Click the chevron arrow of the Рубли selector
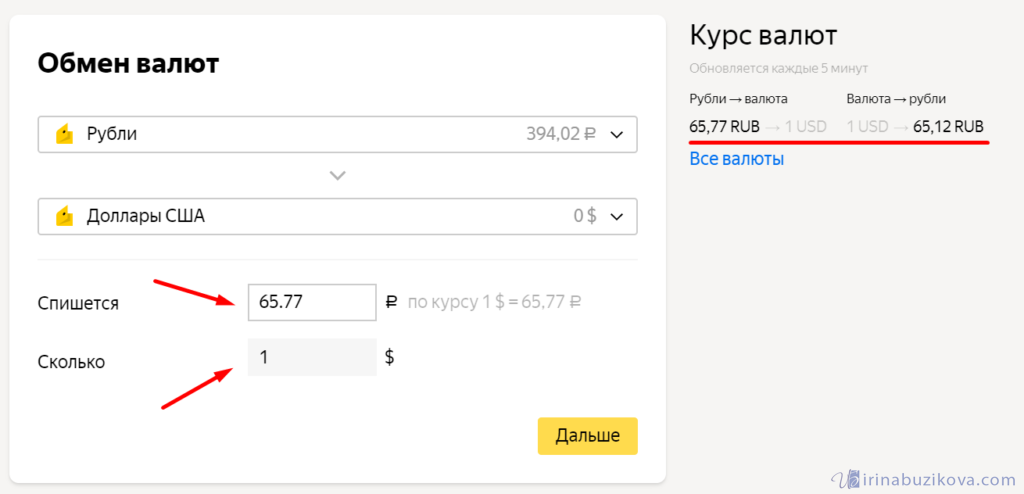This screenshot has height=494, width=1024. 616,135
